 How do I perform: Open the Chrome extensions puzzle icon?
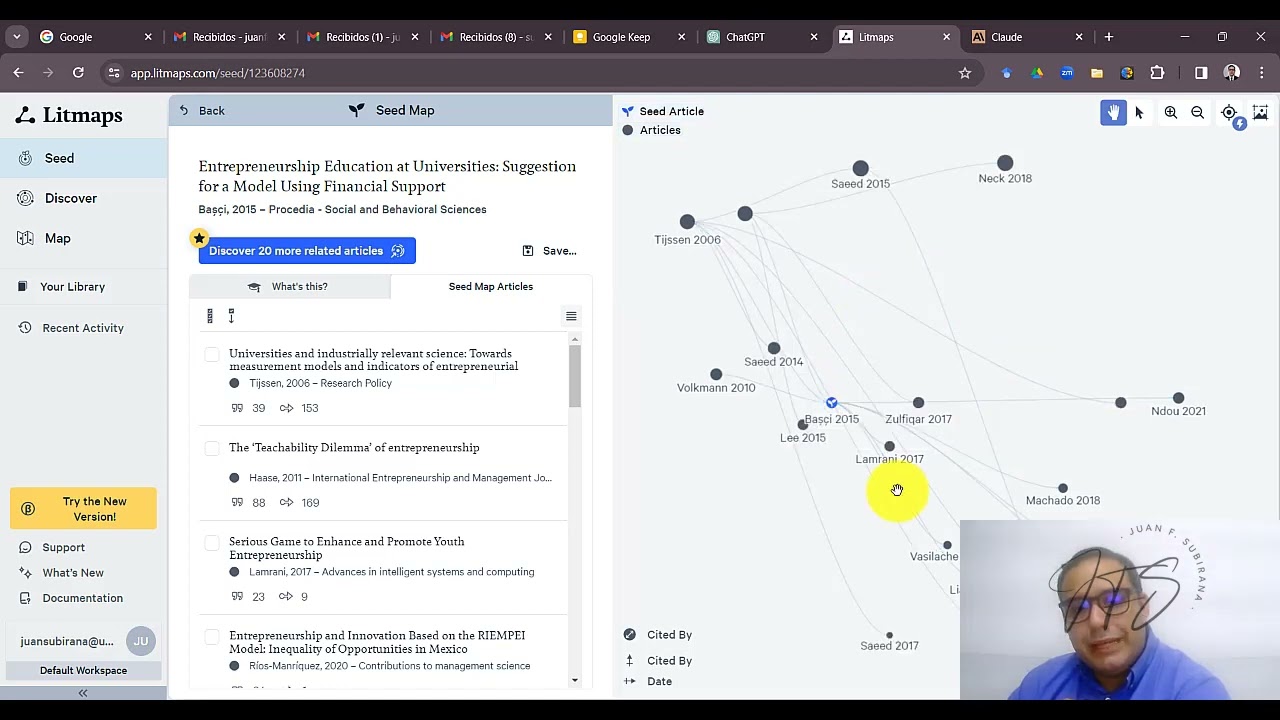click(x=1157, y=73)
